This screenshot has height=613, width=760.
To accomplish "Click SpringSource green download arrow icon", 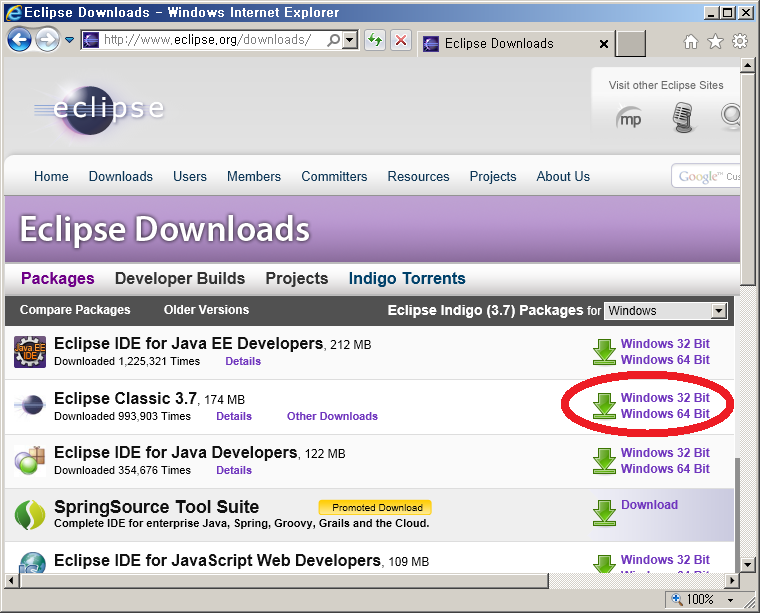I will click(x=604, y=513).
